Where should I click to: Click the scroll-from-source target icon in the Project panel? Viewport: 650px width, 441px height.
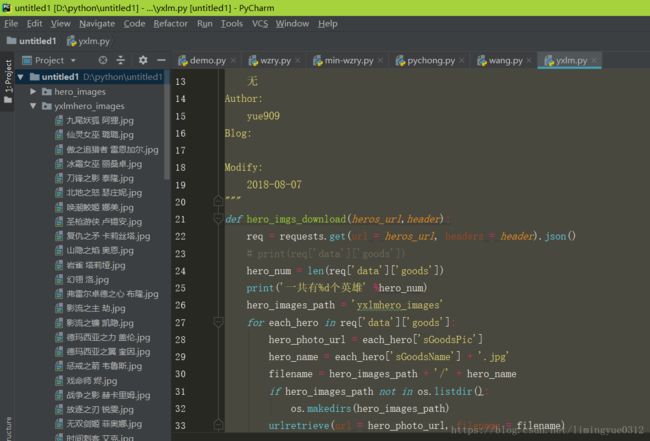tap(103, 61)
